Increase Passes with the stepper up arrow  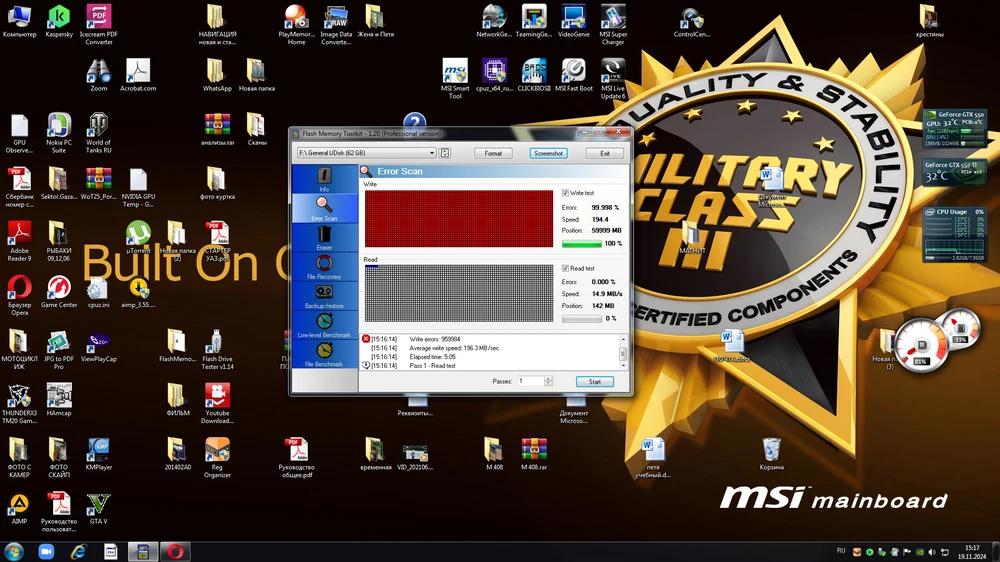[548, 379]
